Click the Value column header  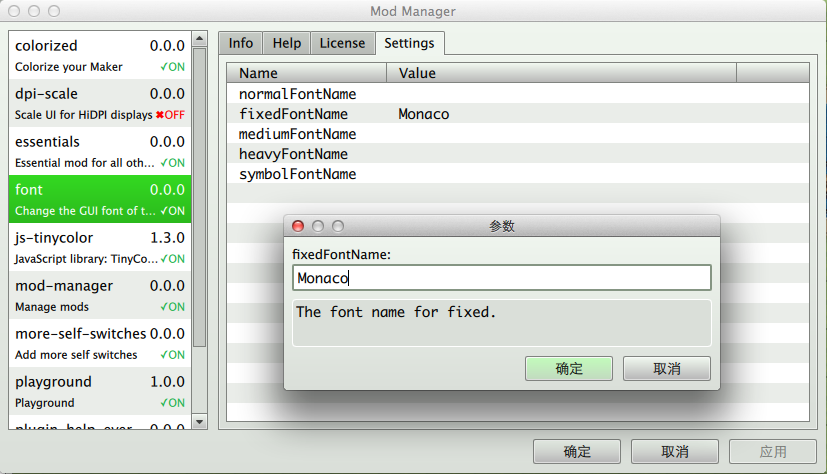[561, 73]
